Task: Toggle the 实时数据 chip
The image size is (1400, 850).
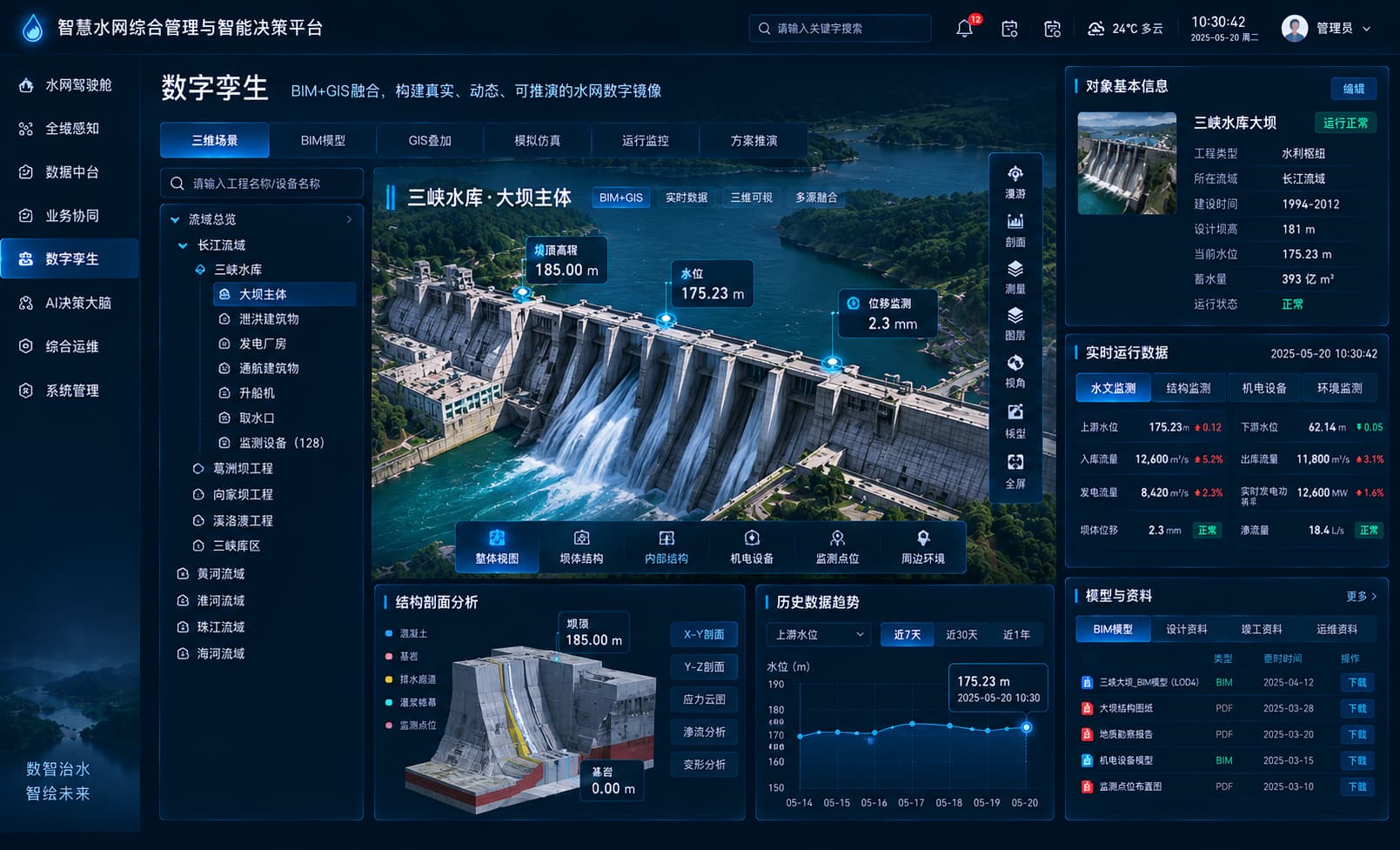Action: pyautogui.click(x=687, y=197)
